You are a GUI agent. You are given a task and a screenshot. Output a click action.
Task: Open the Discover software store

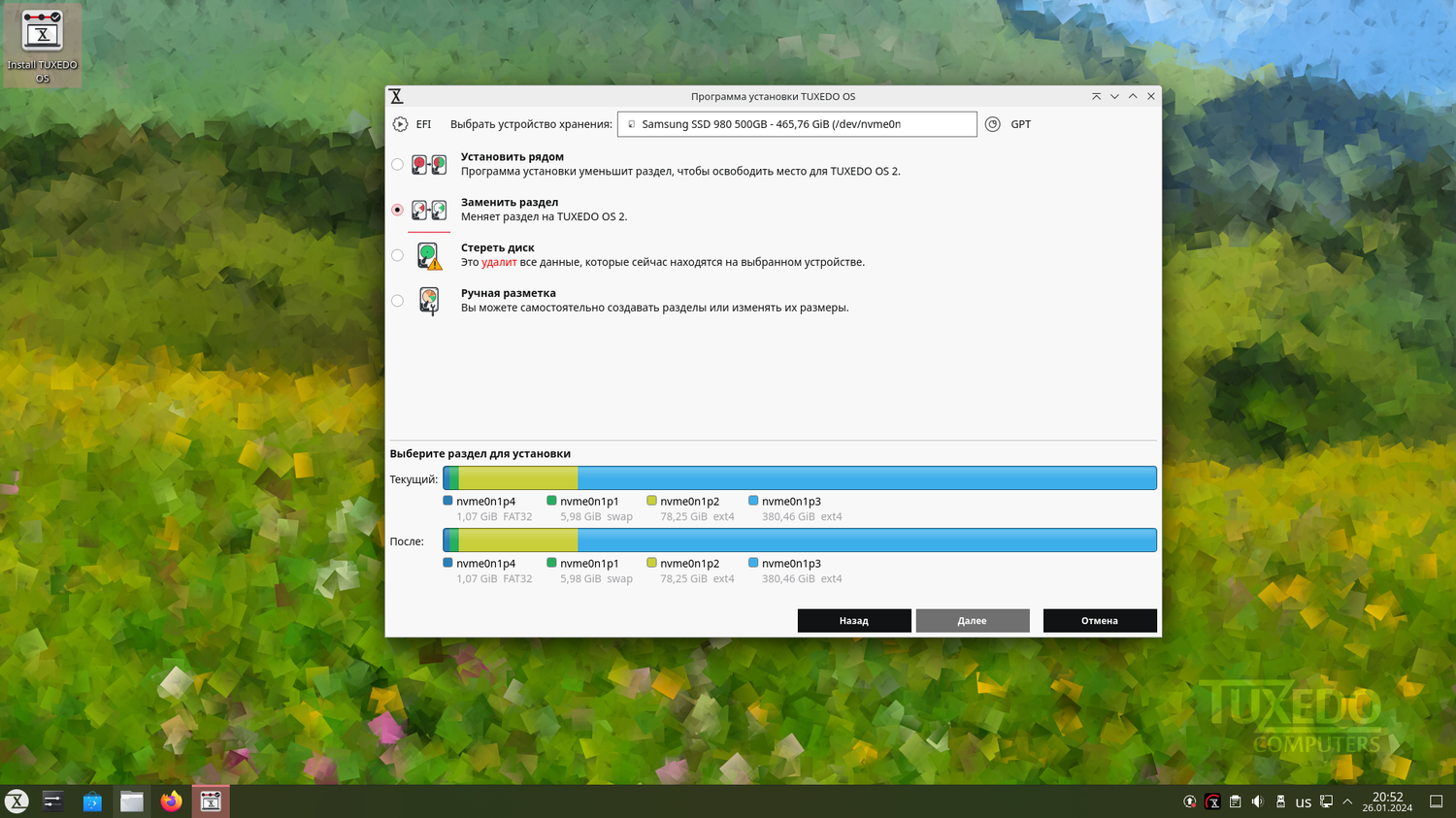92,802
